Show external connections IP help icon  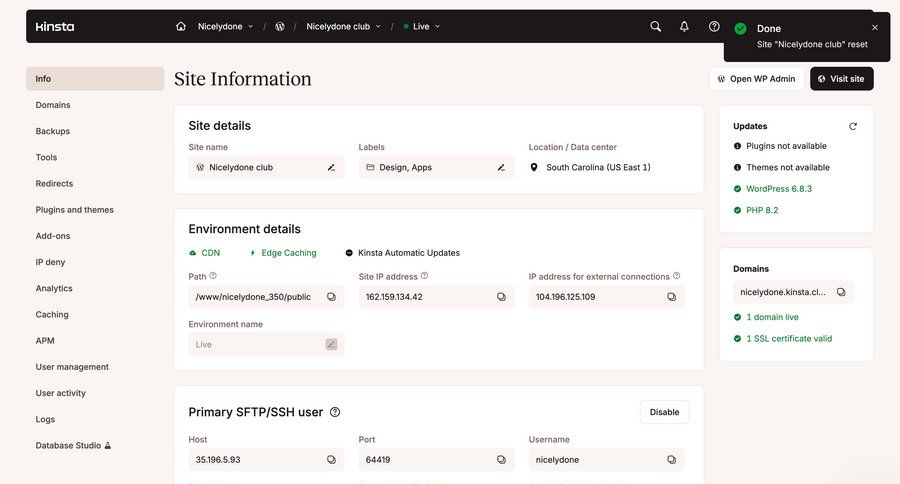tap(676, 276)
